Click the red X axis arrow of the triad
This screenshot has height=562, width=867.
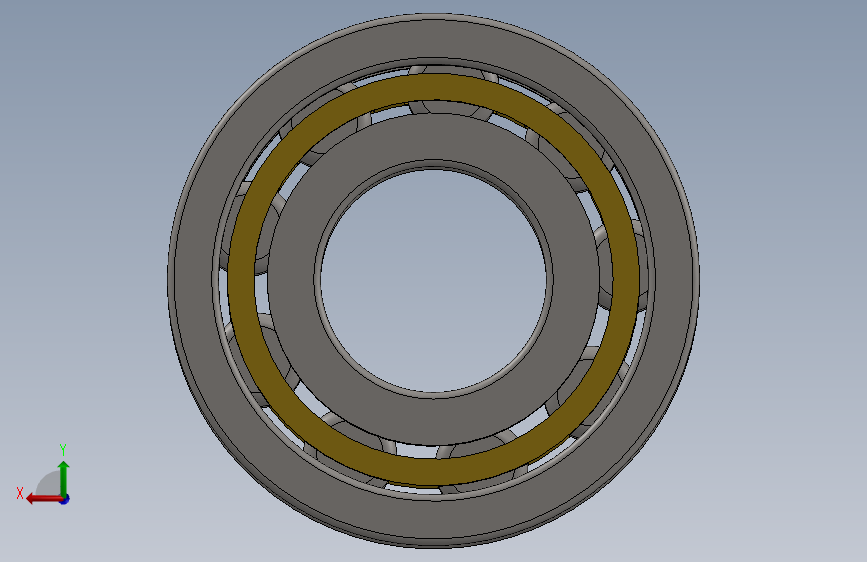point(44,499)
